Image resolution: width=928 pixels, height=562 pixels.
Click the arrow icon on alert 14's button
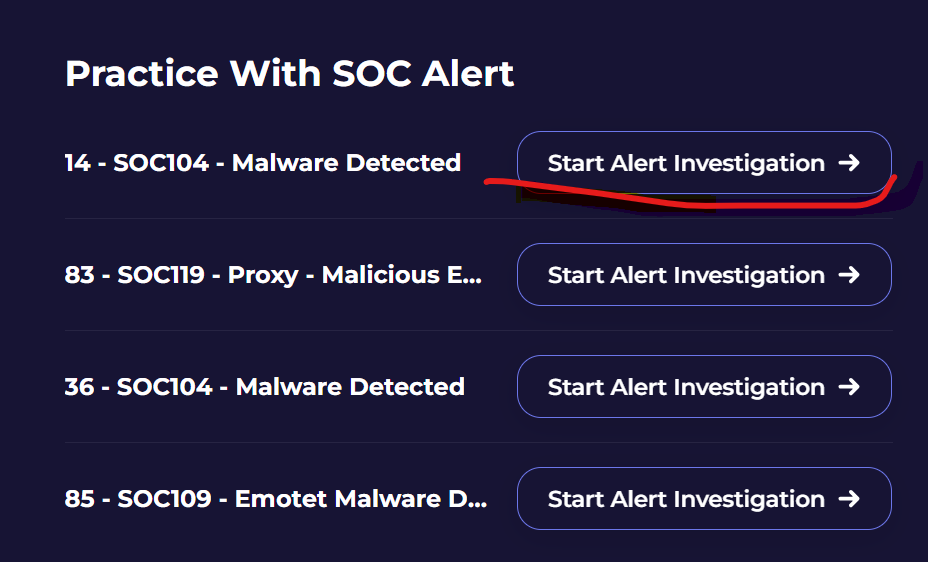click(849, 163)
